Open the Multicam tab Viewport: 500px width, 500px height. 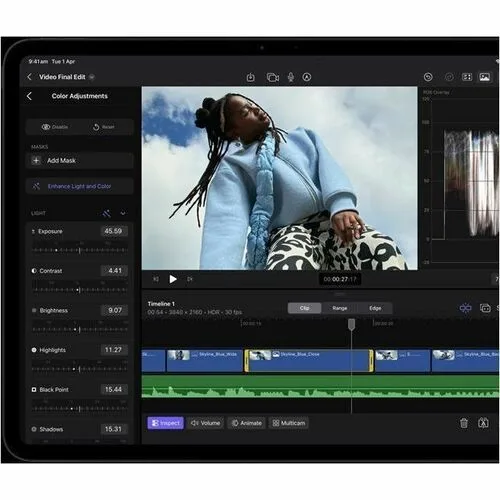pyautogui.click(x=289, y=423)
